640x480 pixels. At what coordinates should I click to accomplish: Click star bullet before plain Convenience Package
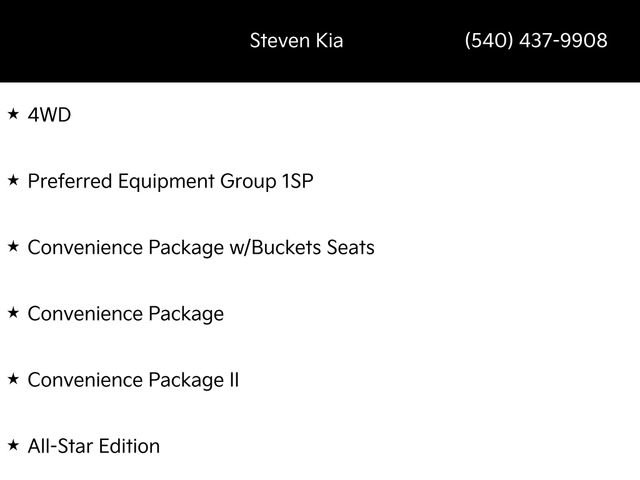coord(13,313)
